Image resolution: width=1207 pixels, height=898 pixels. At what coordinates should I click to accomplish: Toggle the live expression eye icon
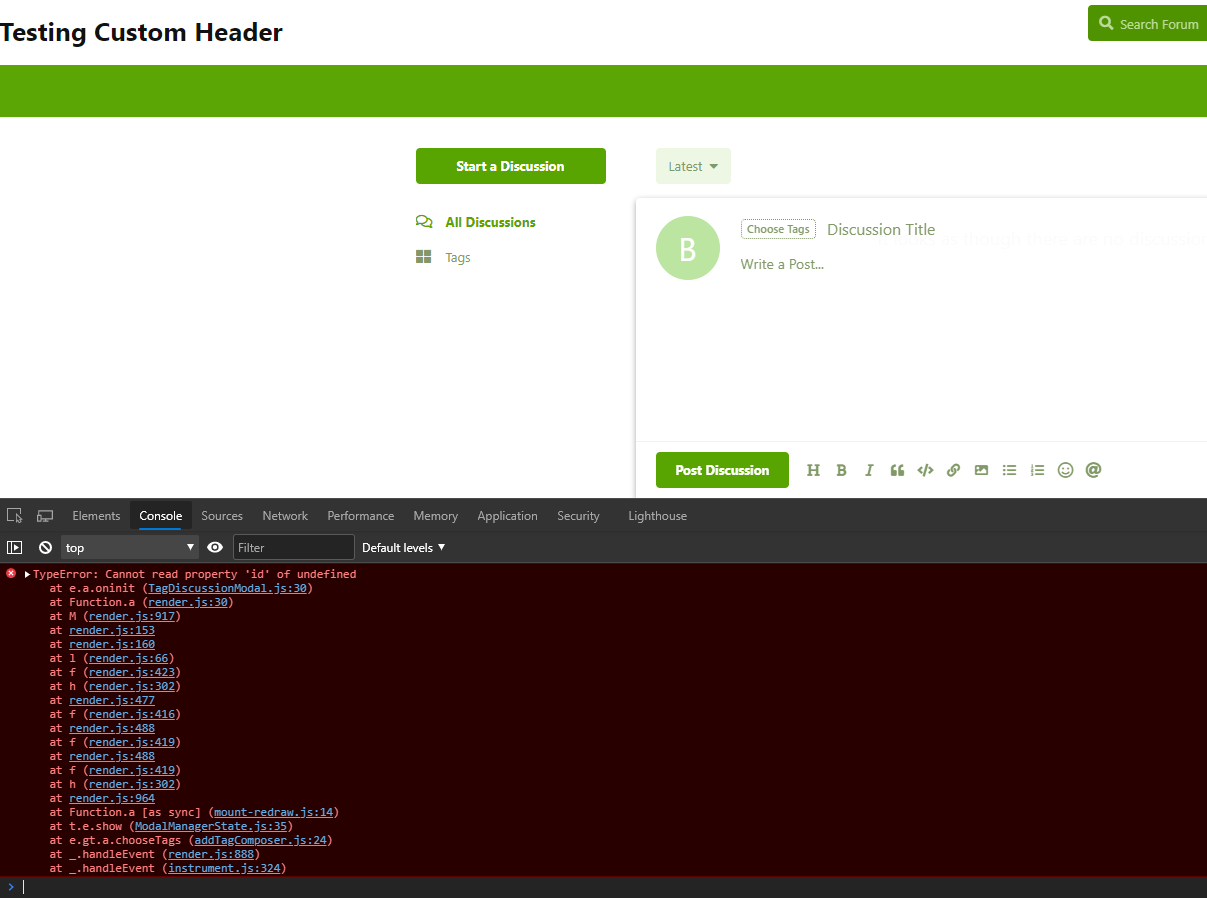click(x=215, y=547)
